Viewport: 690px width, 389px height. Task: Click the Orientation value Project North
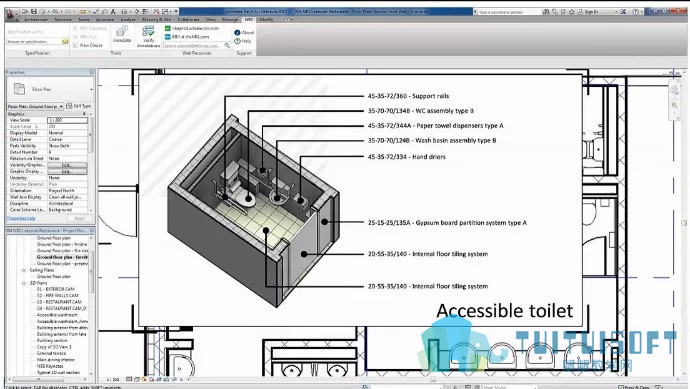tap(67, 191)
